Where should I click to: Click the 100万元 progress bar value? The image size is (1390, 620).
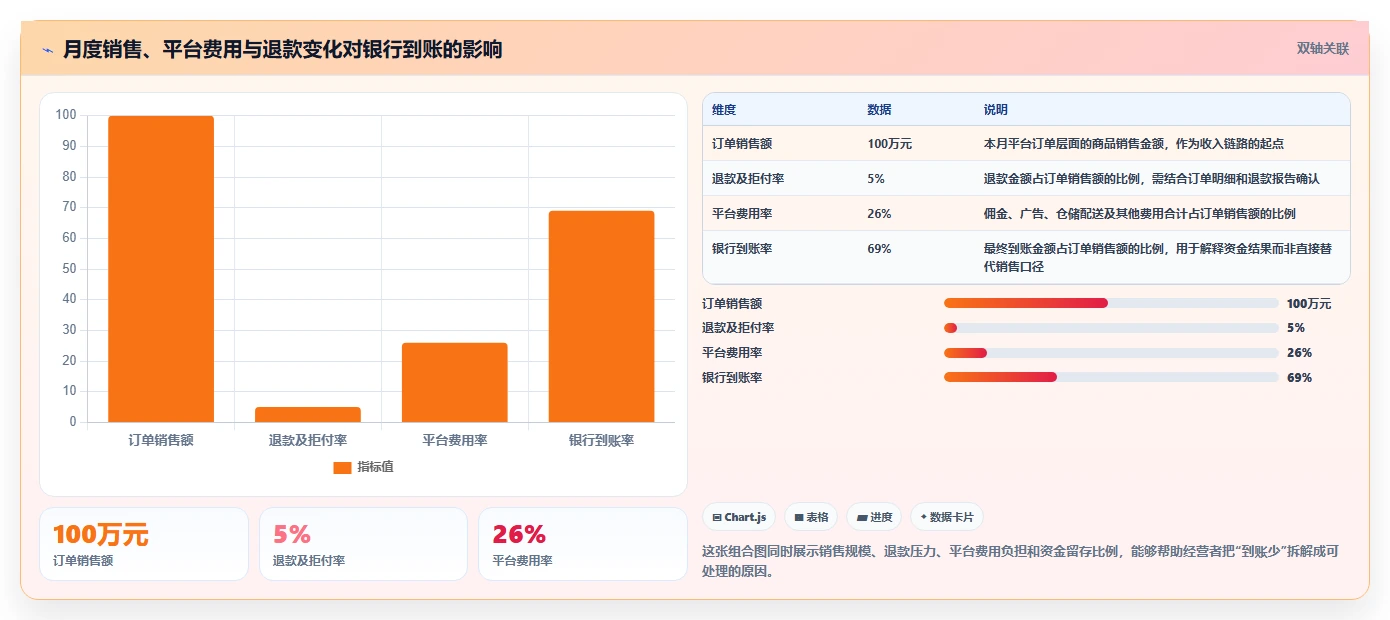pos(1309,304)
